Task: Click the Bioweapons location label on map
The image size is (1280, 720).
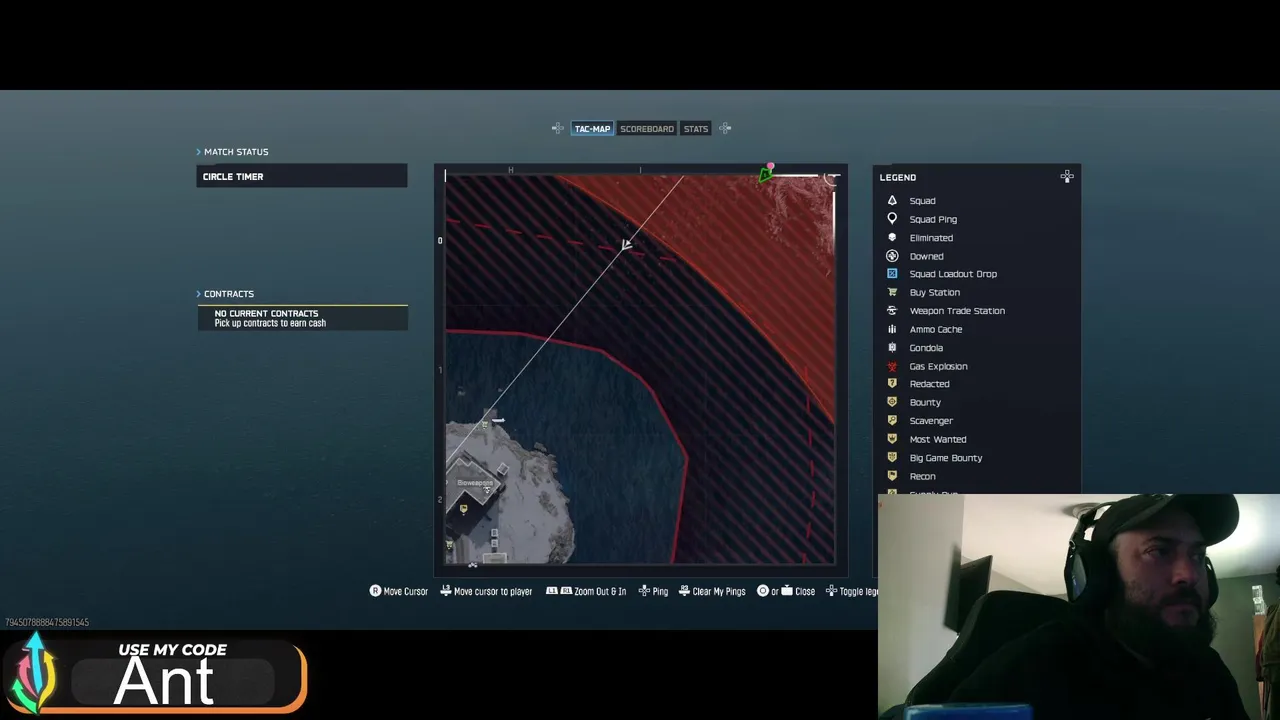Action: point(475,483)
